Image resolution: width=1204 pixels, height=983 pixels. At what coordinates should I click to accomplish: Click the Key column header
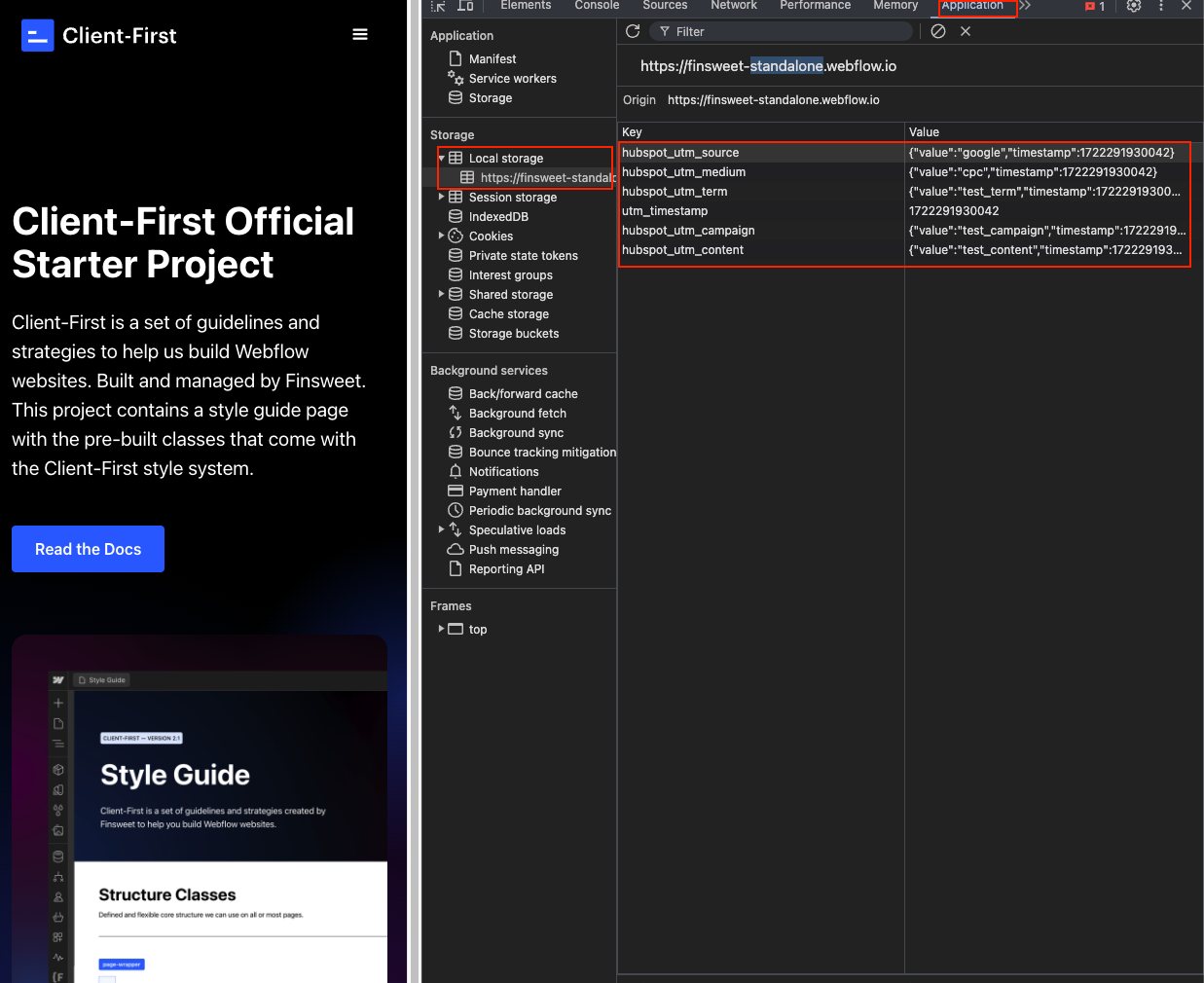click(761, 131)
